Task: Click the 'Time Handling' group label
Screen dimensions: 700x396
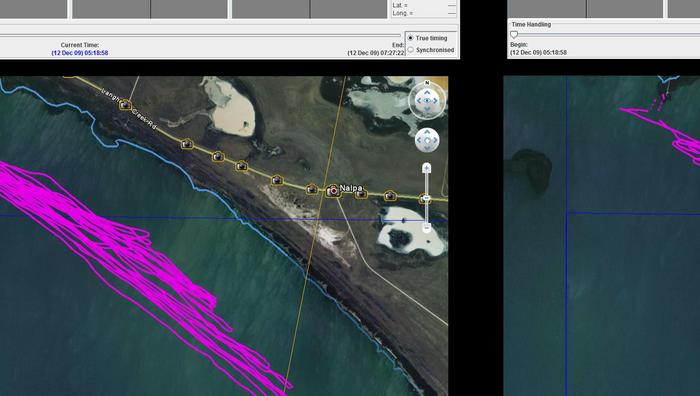Action: pyautogui.click(x=531, y=25)
